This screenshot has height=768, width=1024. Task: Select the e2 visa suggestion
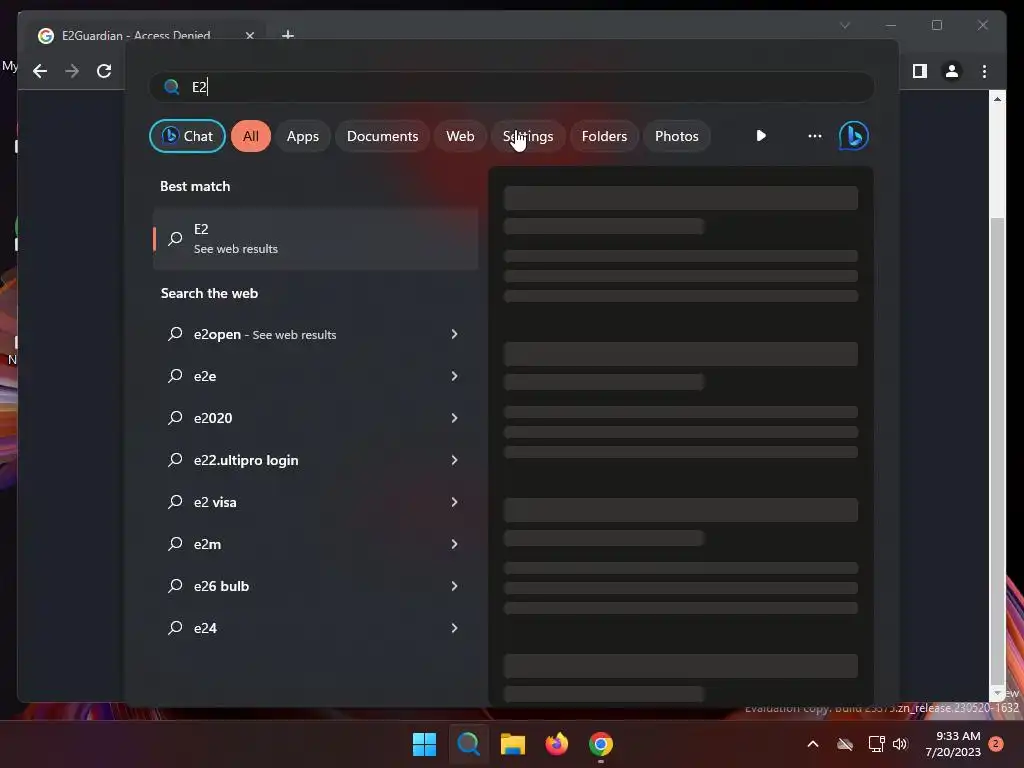(x=315, y=502)
